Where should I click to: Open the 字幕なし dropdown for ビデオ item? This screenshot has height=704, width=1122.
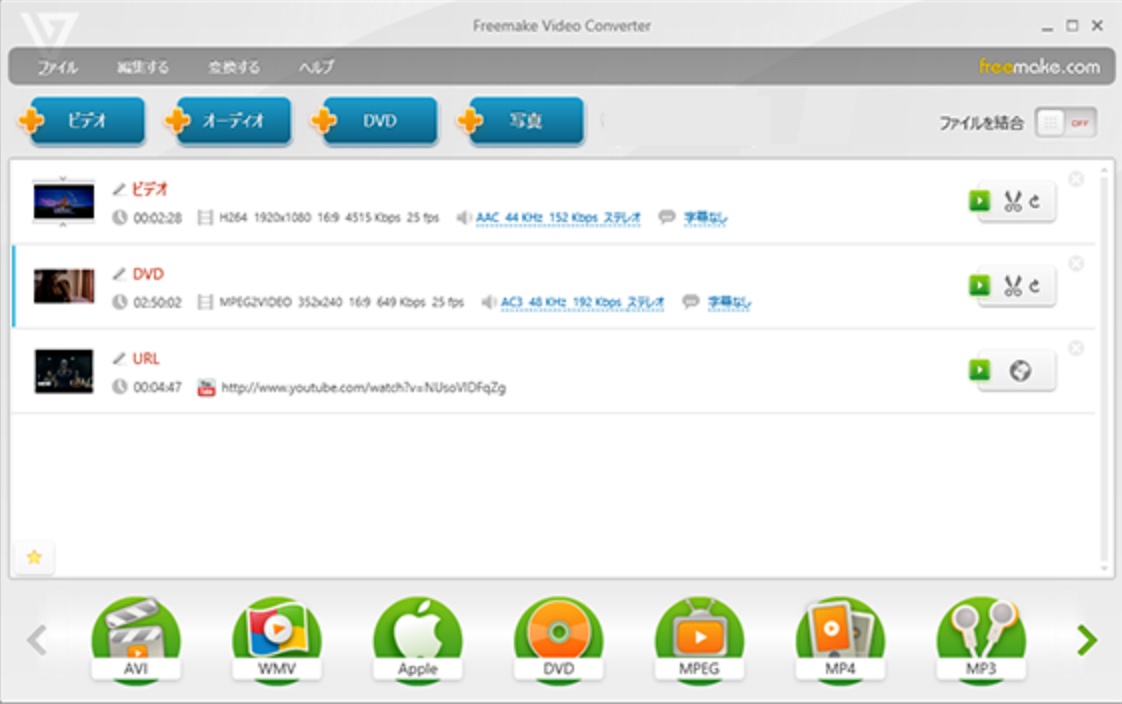(x=706, y=217)
